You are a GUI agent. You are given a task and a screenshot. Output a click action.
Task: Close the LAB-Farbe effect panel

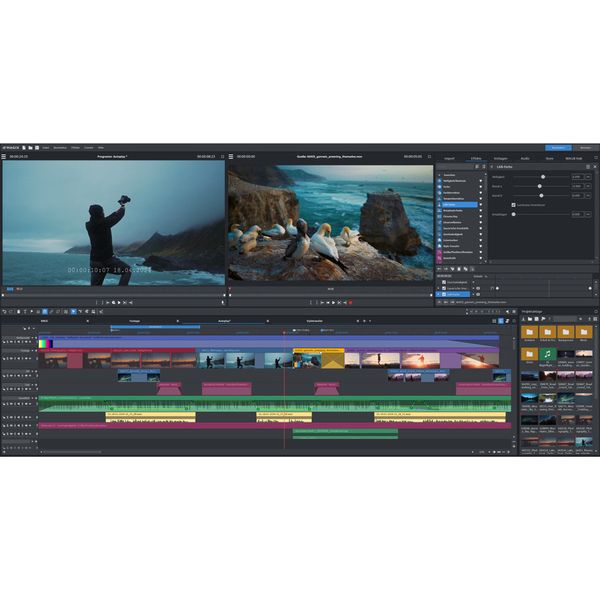click(x=595, y=167)
